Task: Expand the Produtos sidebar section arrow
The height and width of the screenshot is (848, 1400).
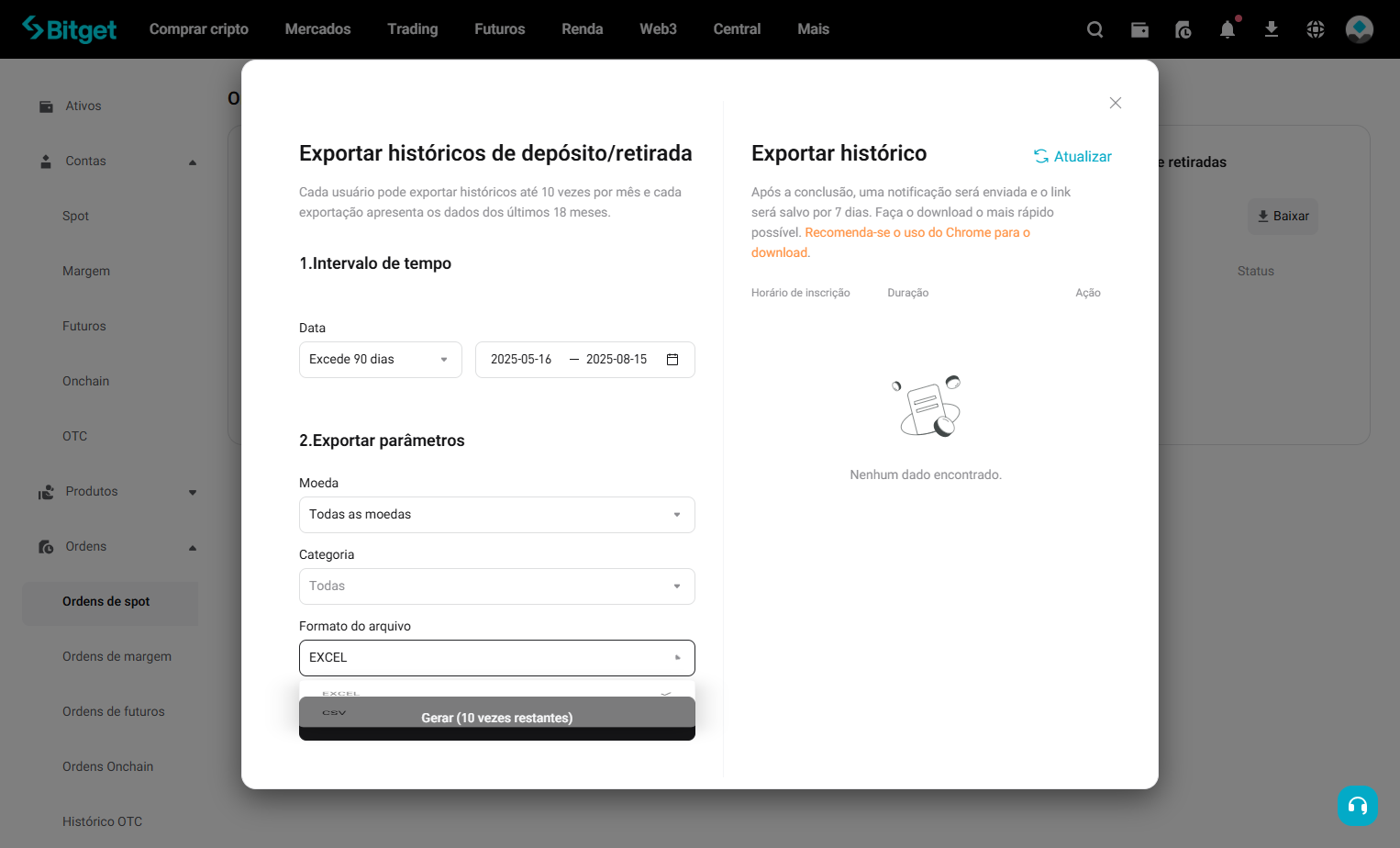Action: point(193,493)
